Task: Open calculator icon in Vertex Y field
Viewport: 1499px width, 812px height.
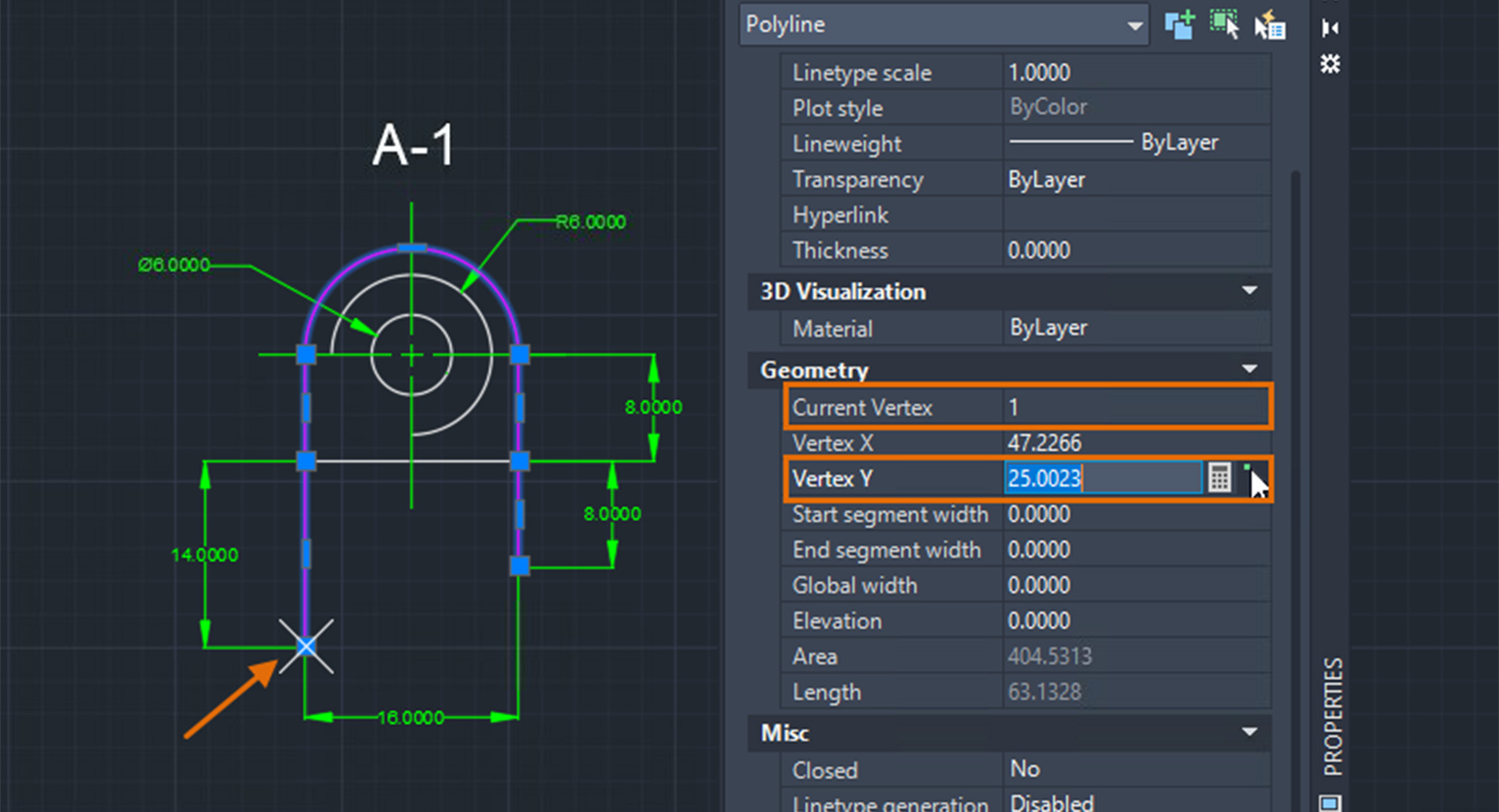Action: click(1219, 477)
